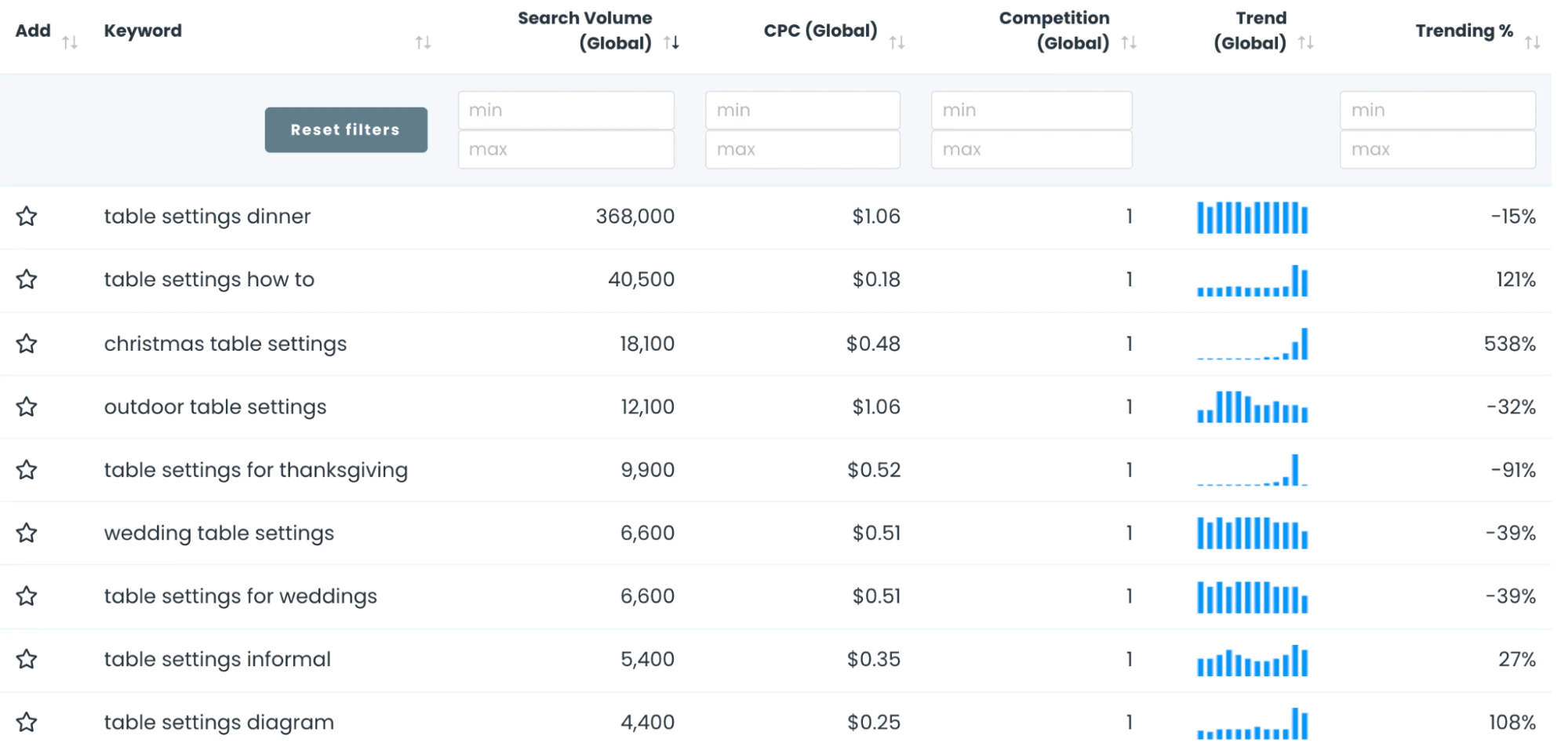Focus Competition max filter field
Screen dimensions: 1568x754
pyautogui.click(x=1031, y=149)
